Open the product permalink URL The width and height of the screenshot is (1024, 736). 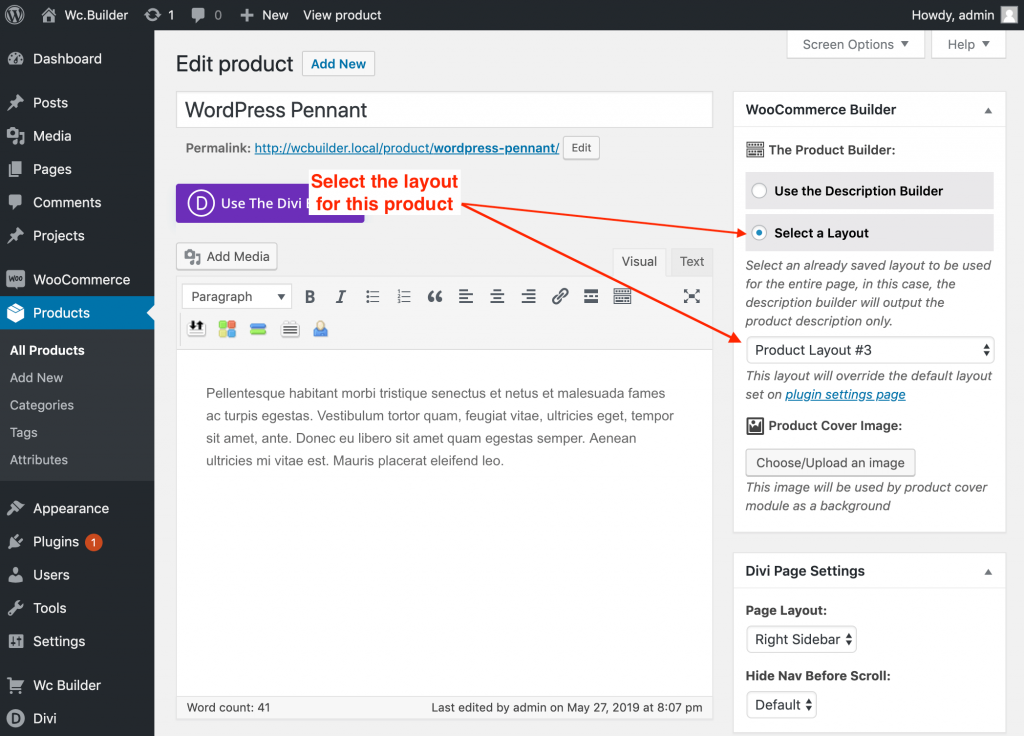point(407,148)
